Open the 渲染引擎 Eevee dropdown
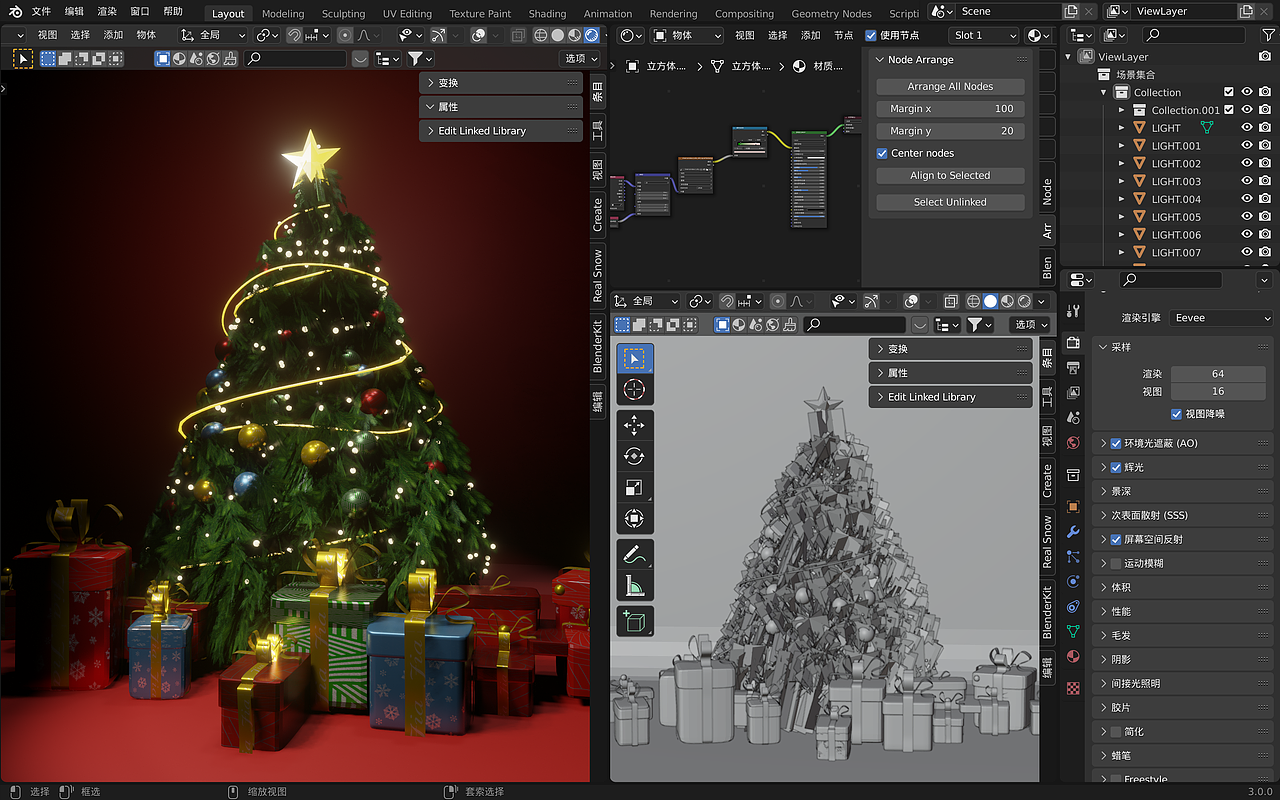The image size is (1280, 800). (1221, 318)
